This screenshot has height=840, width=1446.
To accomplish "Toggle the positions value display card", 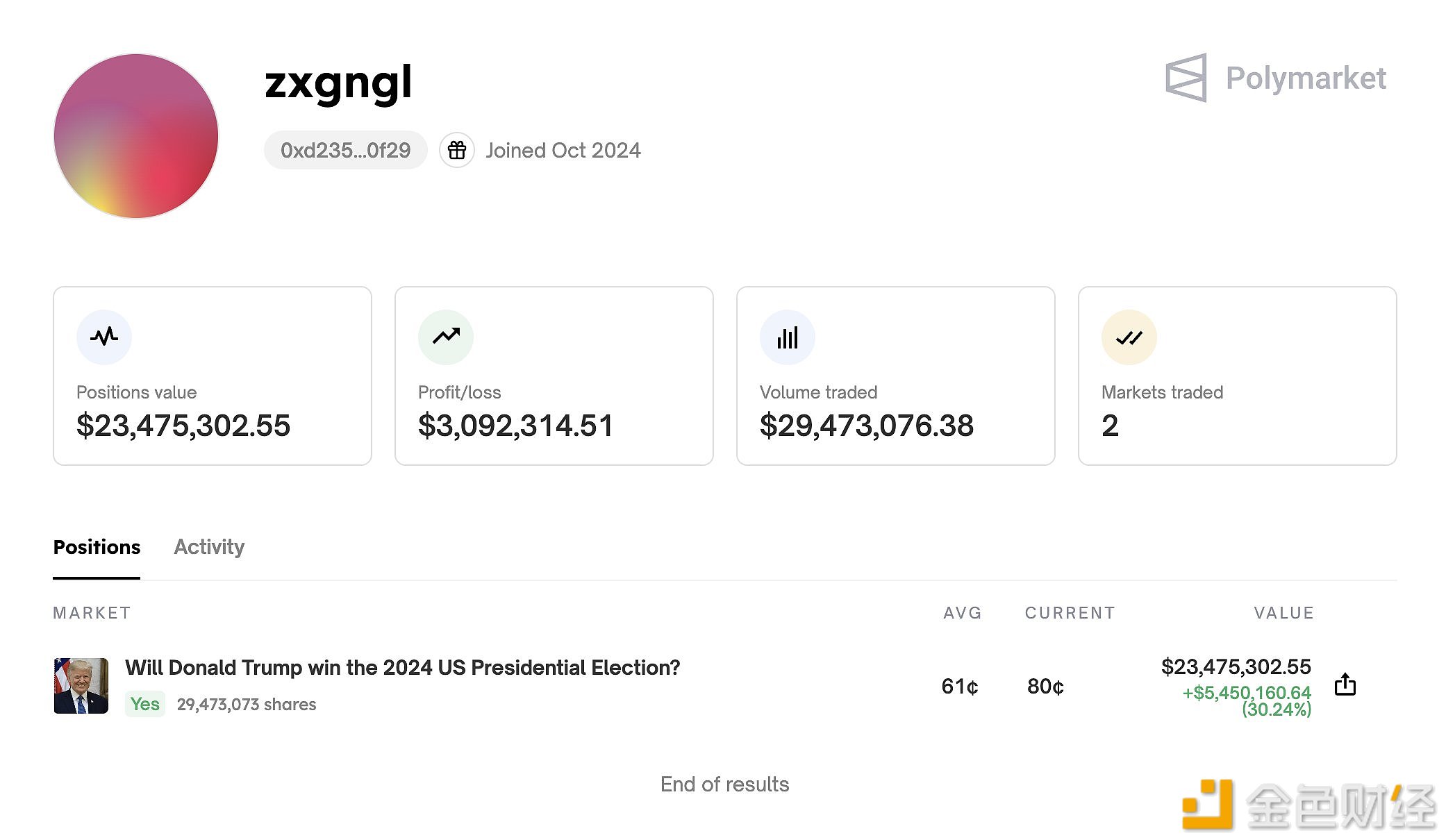I will [x=213, y=376].
